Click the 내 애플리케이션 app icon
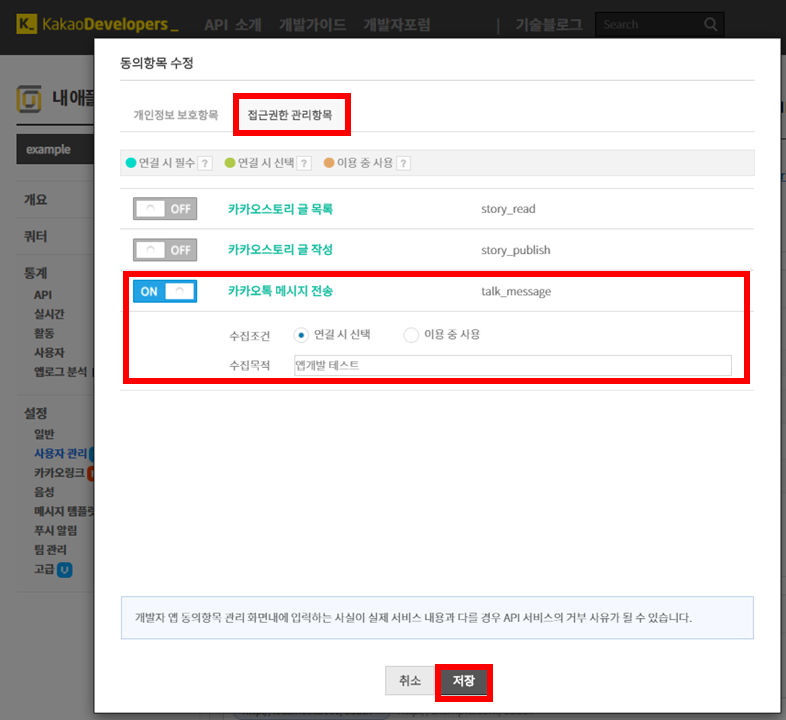Image resolution: width=786 pixels, height=720 pixels. [29, 98]
